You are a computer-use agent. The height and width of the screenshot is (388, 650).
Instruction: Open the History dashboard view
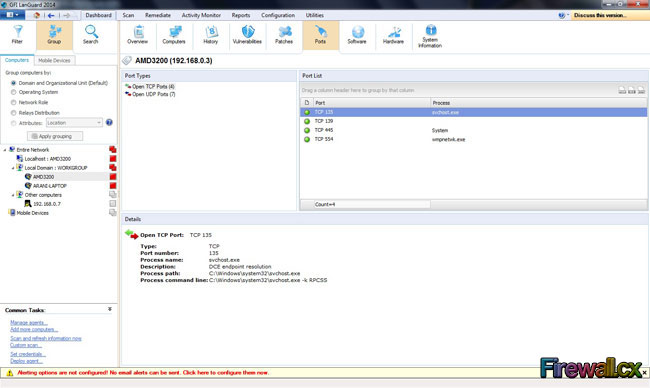point(211,35)
